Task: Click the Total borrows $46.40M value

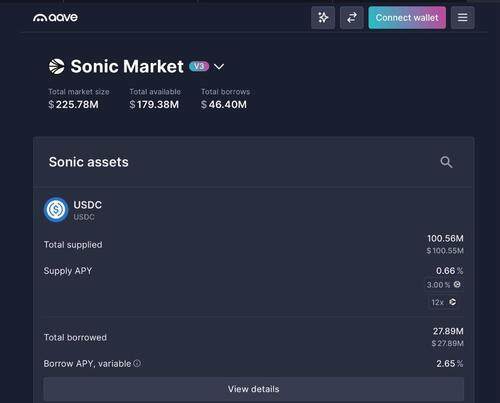Action: pos(224,105)
